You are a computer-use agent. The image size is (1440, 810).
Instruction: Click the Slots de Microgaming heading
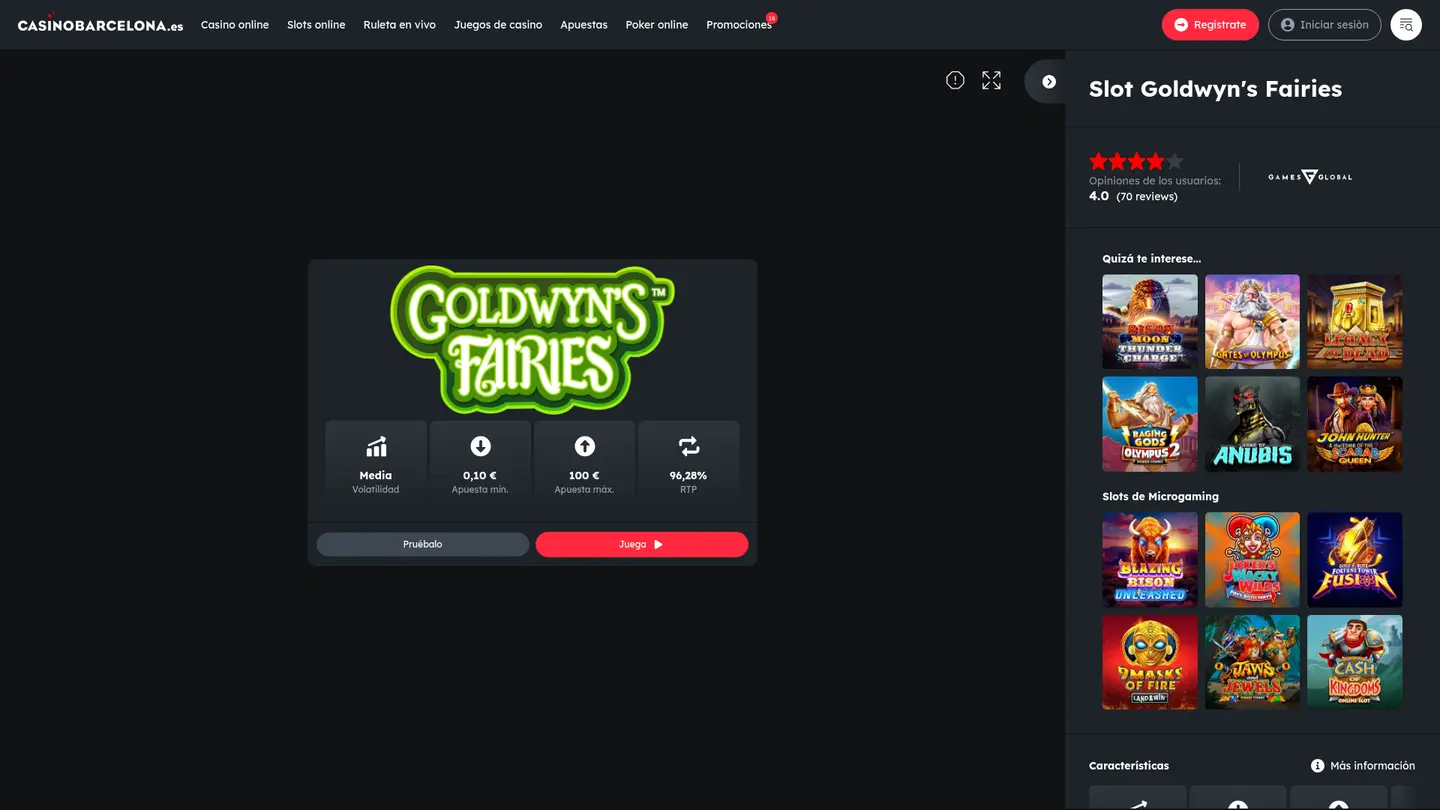(1161, 497)
